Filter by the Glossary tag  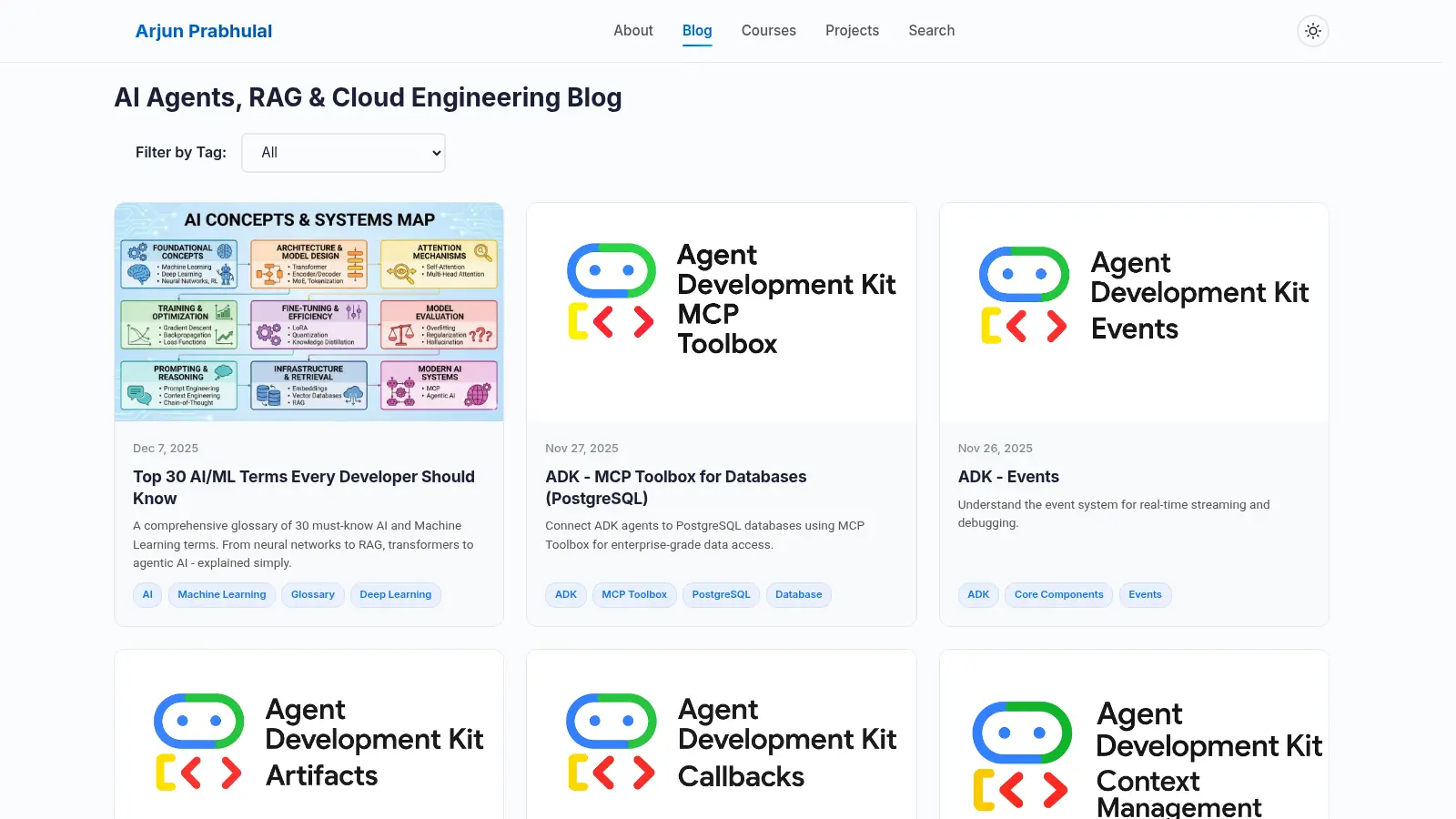313,595
